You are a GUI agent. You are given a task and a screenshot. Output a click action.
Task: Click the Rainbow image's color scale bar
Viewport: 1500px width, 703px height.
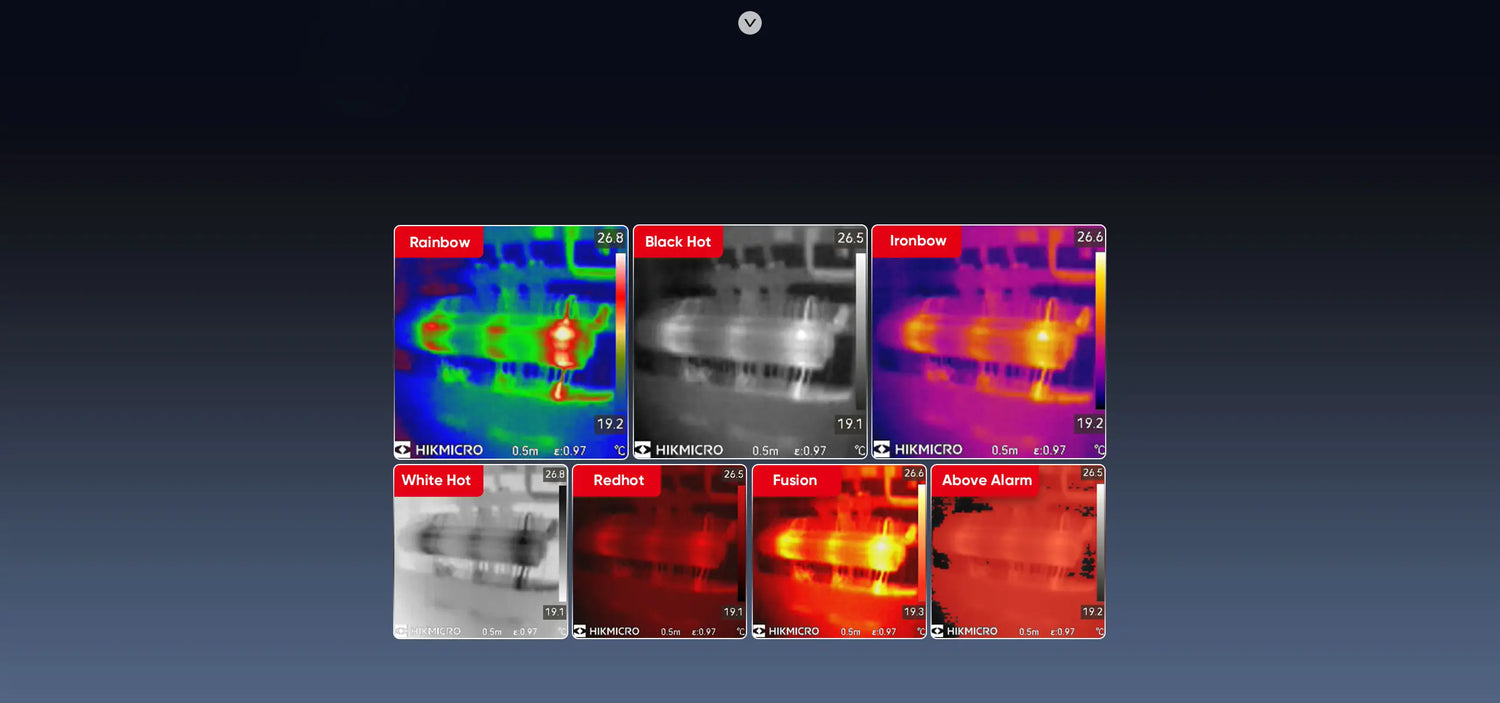tap(620, 330)
